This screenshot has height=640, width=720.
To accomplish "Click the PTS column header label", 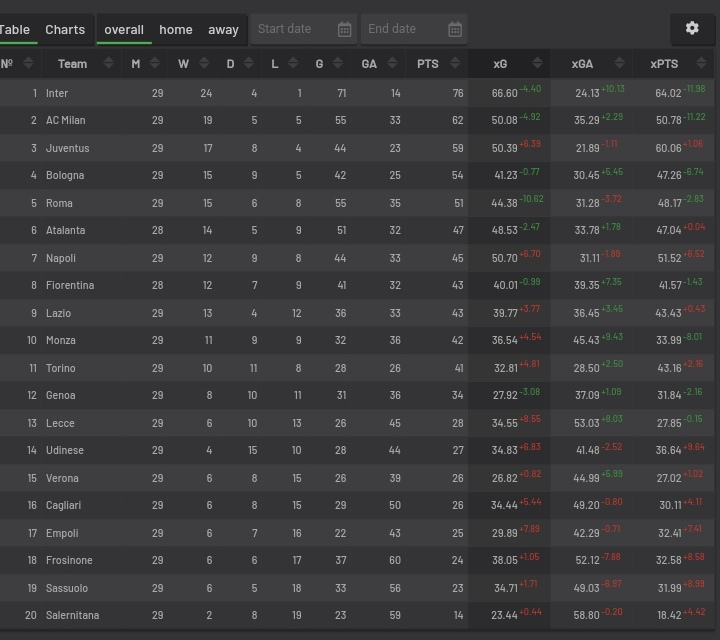I will [428, 64].
